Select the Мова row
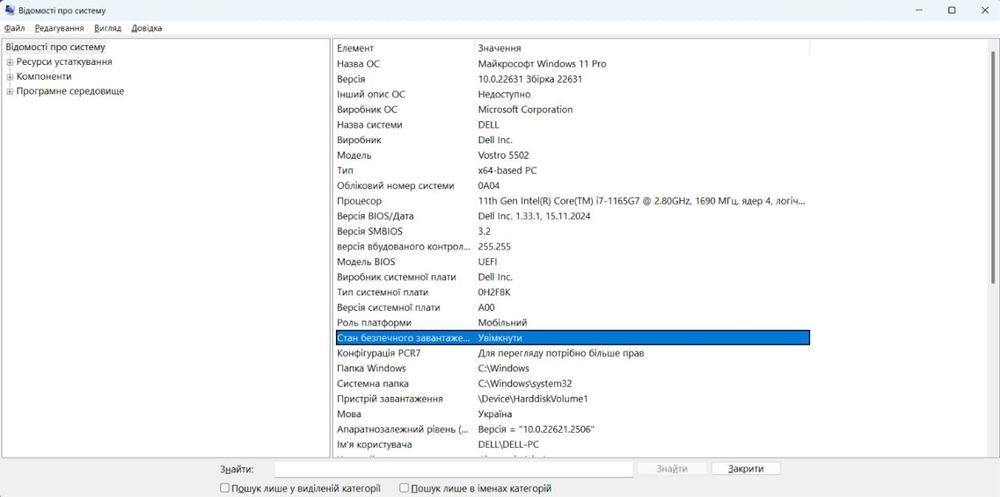The image size is (1000, 497). (x=573, y=414)
